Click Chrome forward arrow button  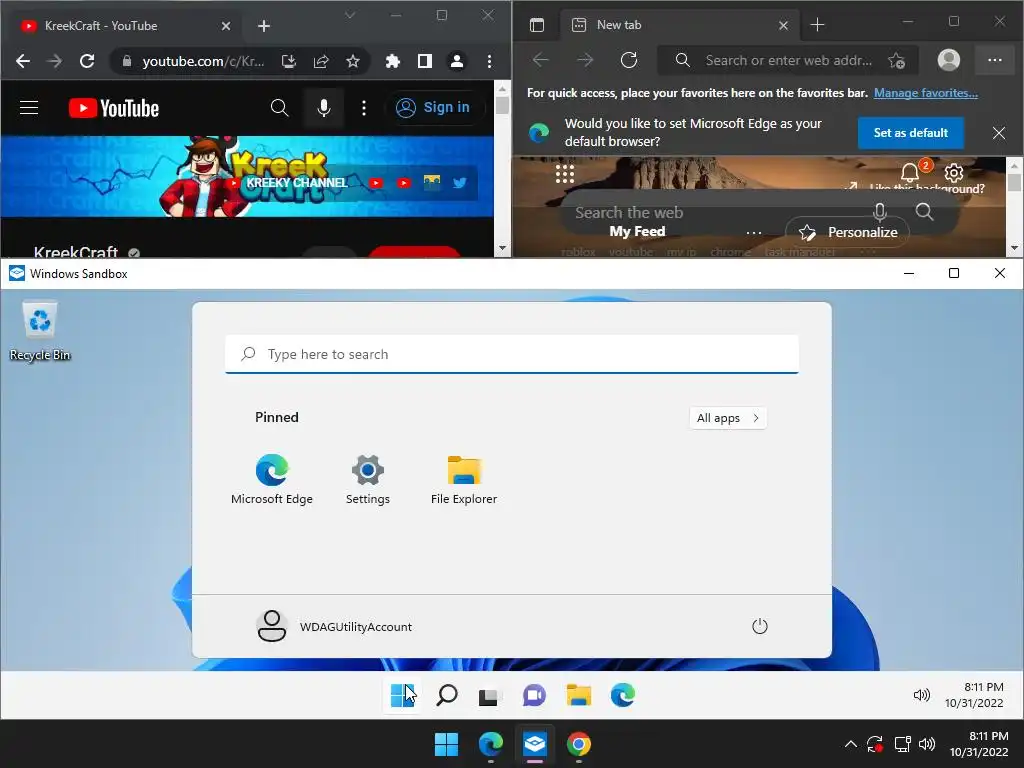click(x=55, y=61)
